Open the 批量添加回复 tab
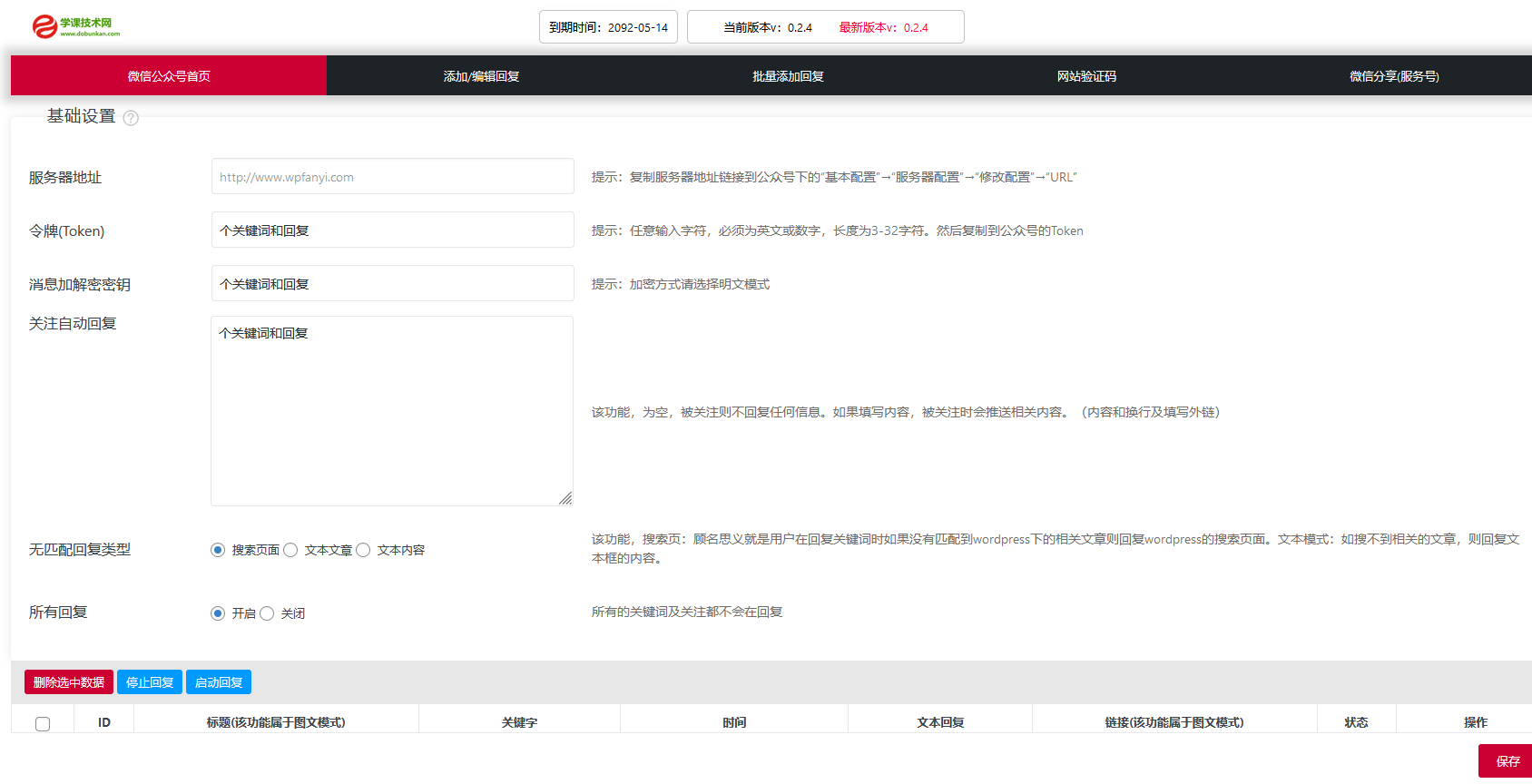The width and height of the screenshot is (1532, 784). [x=788, y=76]
